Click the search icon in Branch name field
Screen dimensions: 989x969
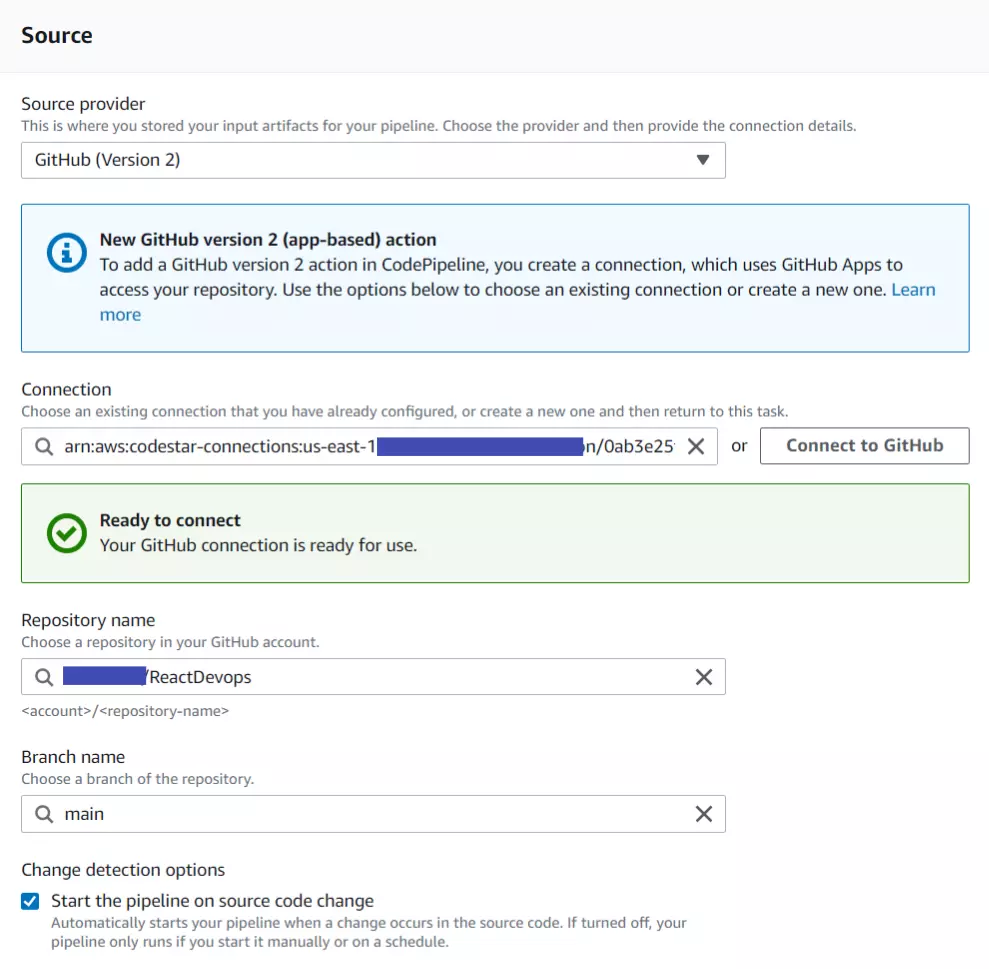(44, 814)
